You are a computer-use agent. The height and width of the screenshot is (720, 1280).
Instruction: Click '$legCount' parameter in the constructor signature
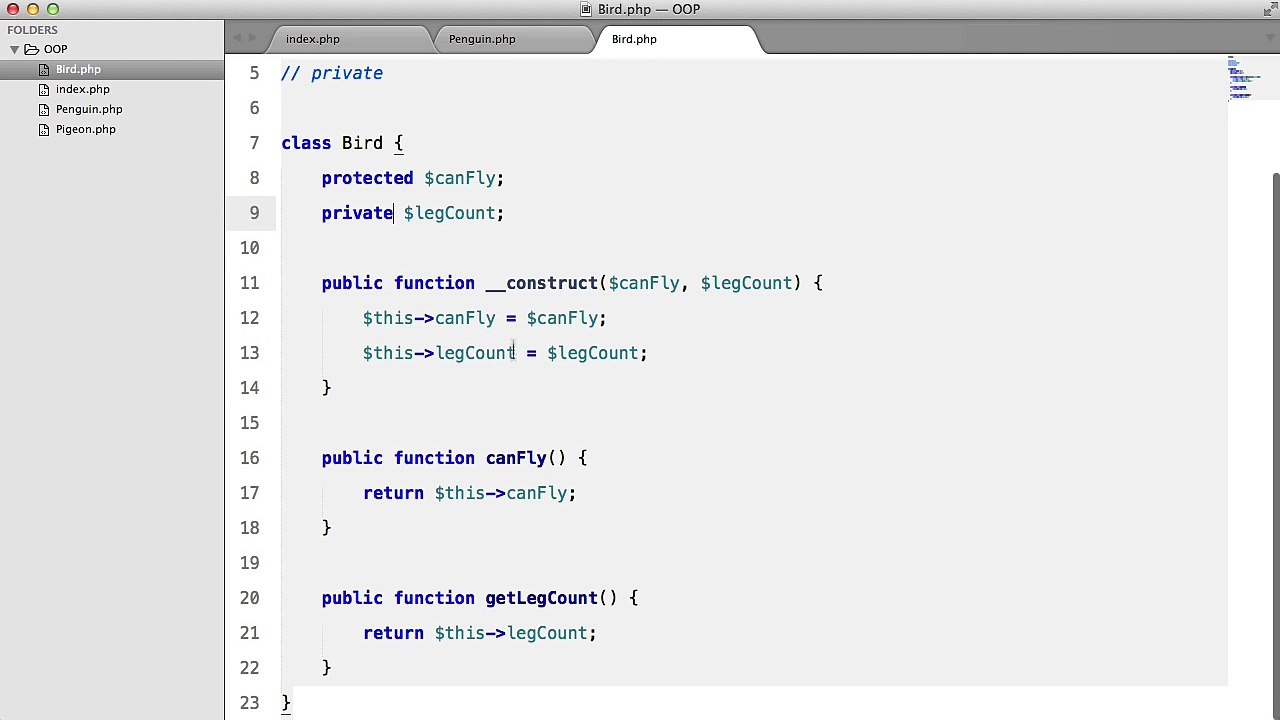746,283
